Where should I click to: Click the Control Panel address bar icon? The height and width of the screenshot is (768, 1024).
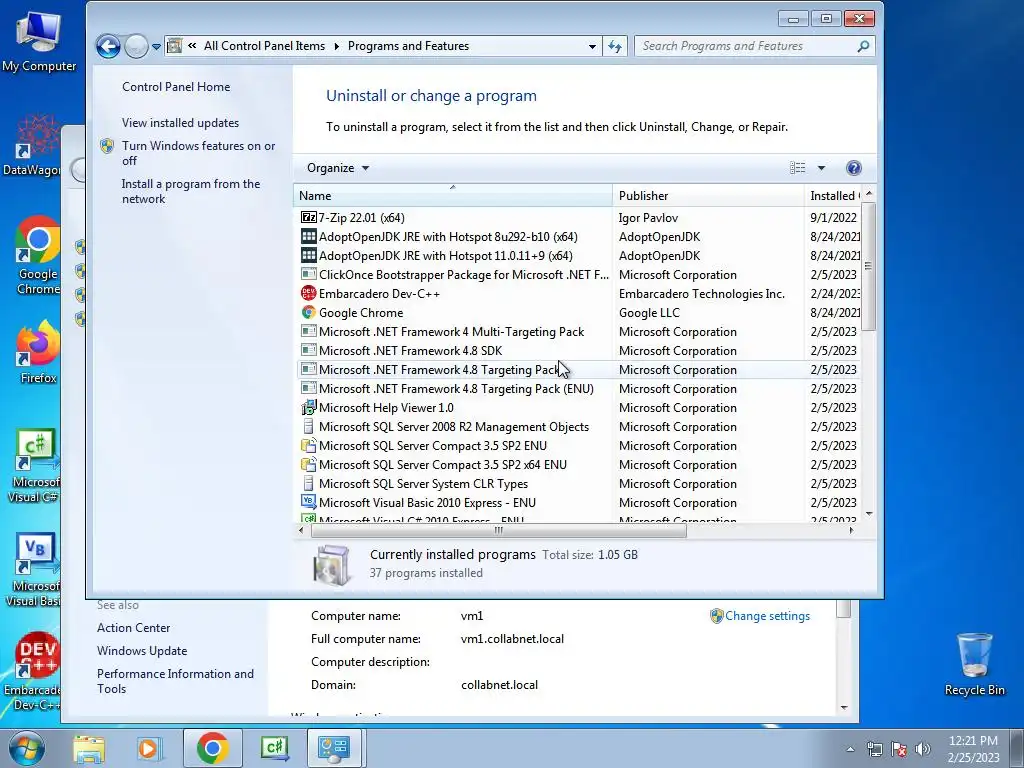pos(174,46)
